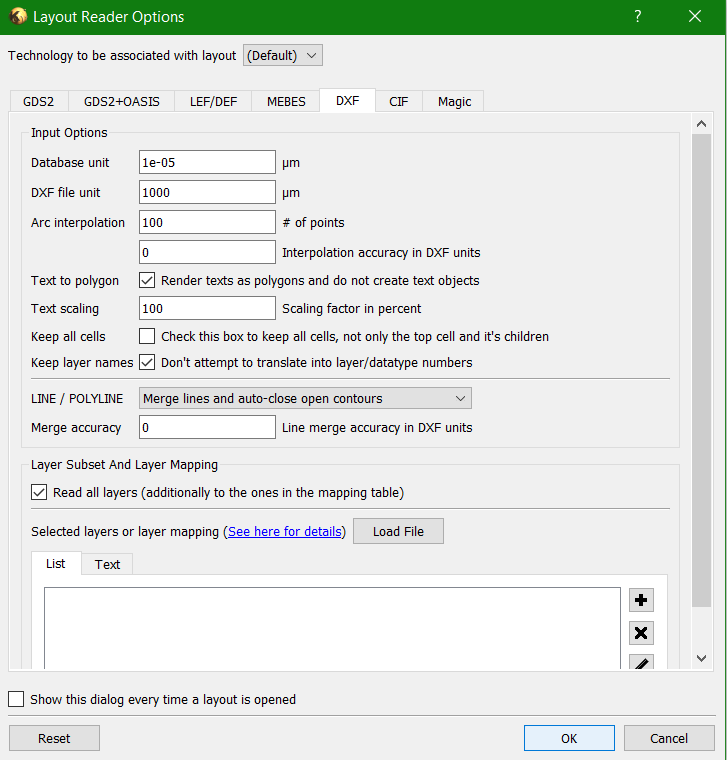Switch to the GDS2 tab
The height and width of the screenshot is (760, 727).
click(x=39, y=101)
